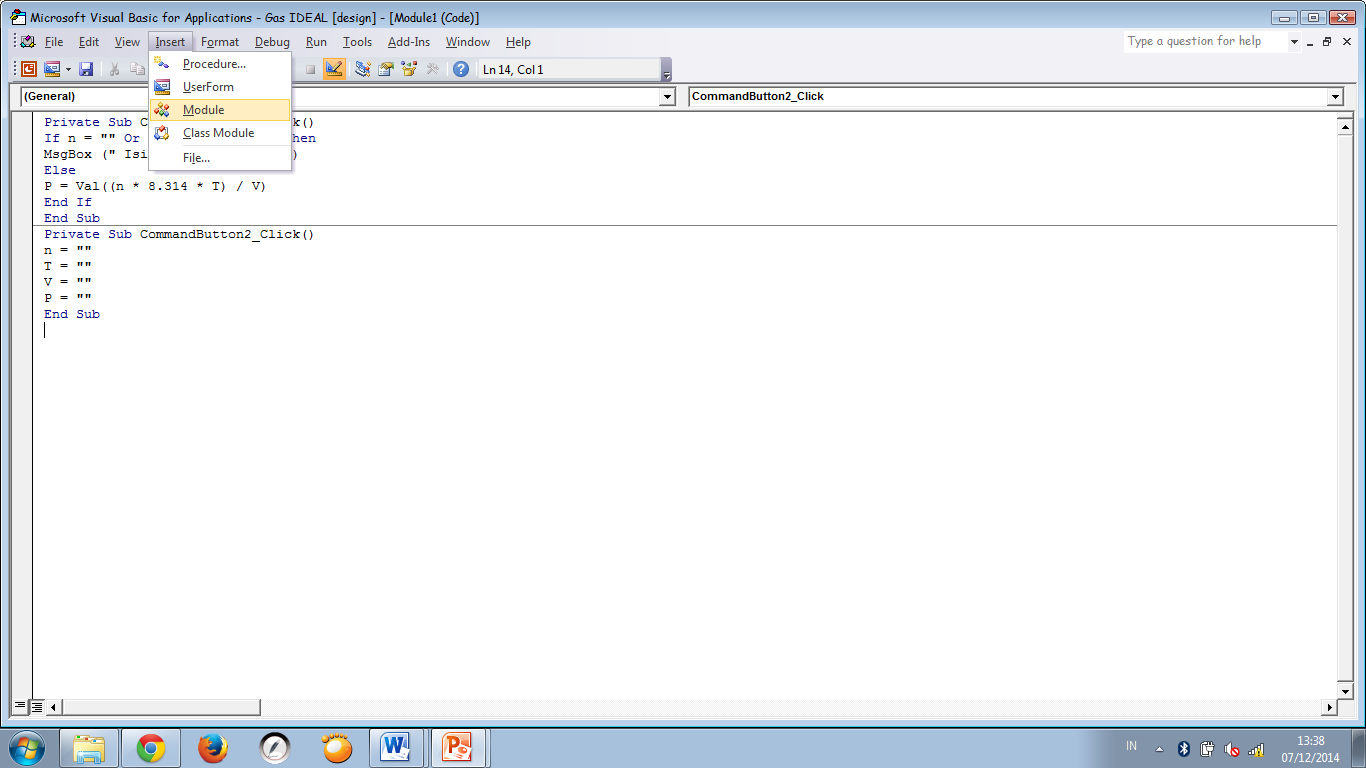Open the Toolbox toolbar icon
Viewport: 1366px width, 768px height.
tap(433, 69)
